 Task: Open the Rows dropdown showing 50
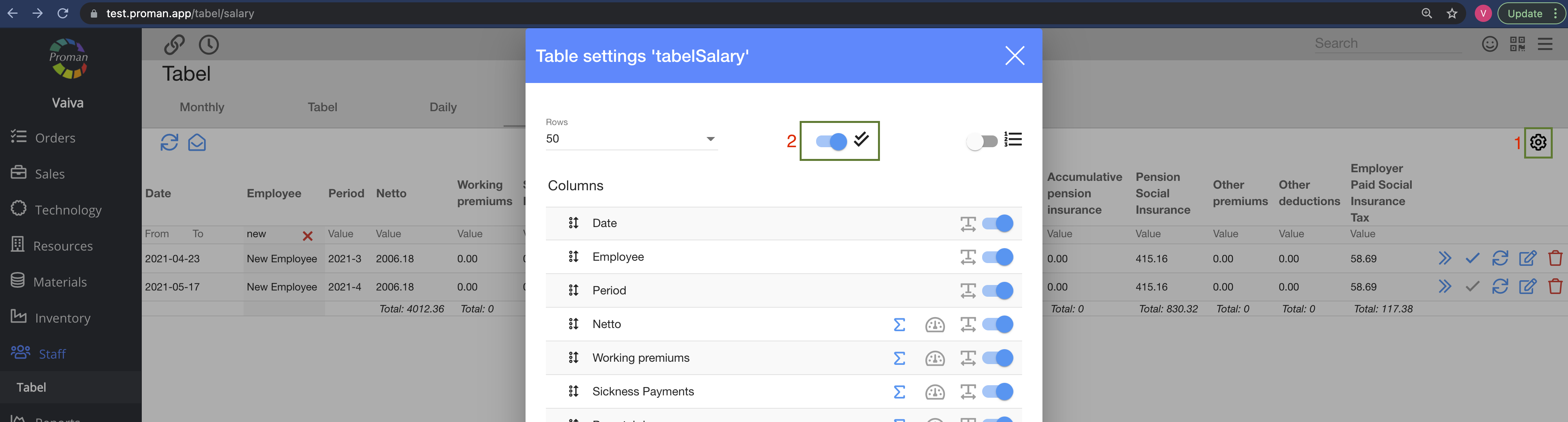[631, 139]
